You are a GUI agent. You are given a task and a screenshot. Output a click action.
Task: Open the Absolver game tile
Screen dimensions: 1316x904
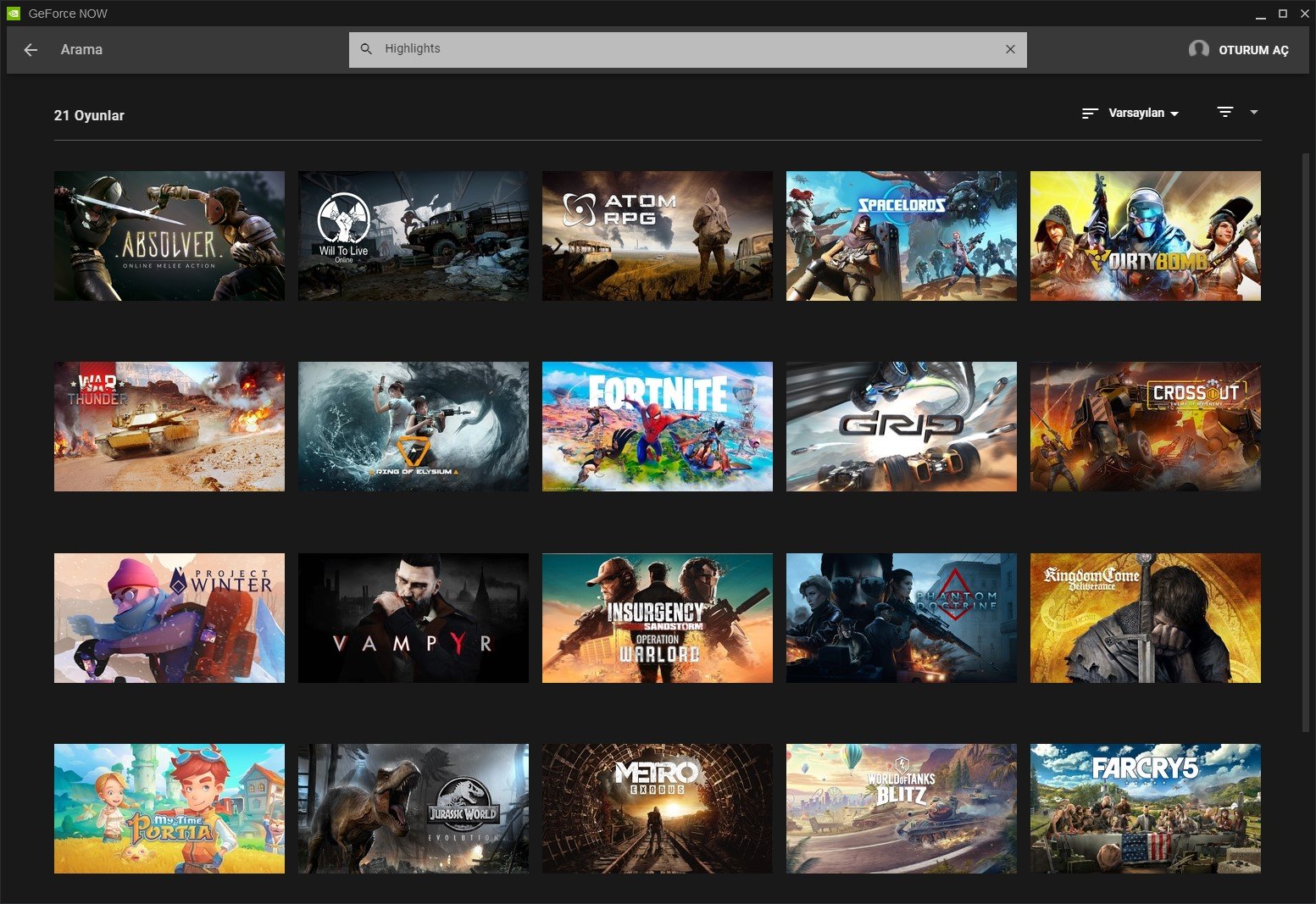(x=169, y=236)
